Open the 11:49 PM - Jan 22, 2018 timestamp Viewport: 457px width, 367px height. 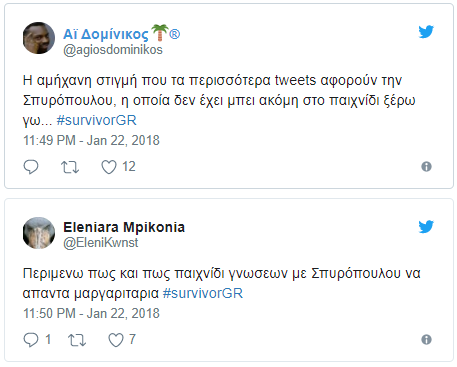(x=91, y=140)
